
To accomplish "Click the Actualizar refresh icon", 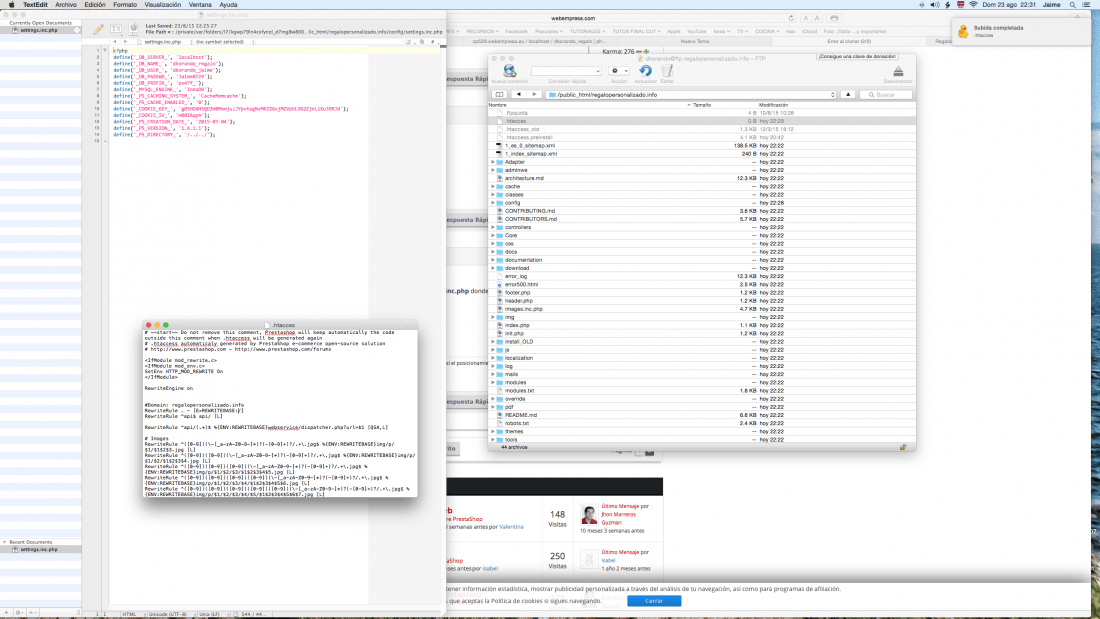I will [645, 71].
